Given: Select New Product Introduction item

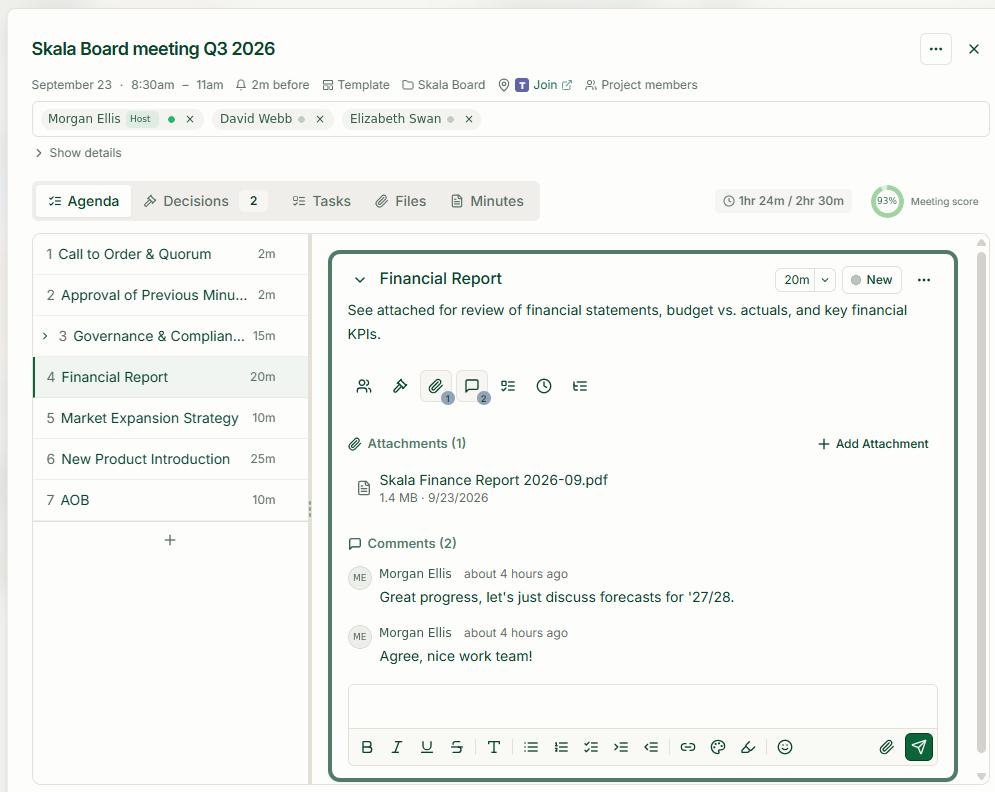Looking at the screenshot, I should tap(170, 459).
